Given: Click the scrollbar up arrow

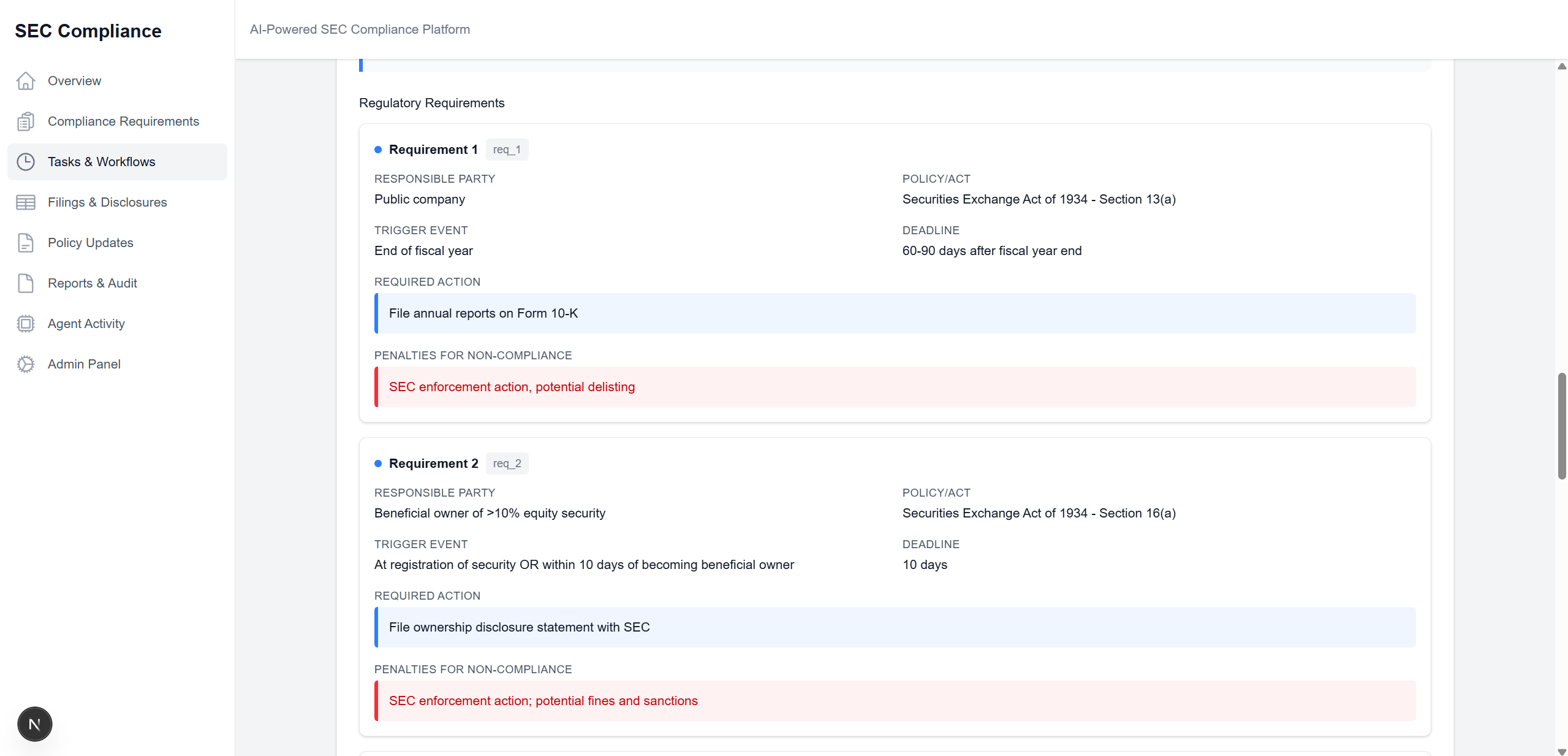Looking at the screenshot, I should pyautogui.click(x=1562, y=66).
